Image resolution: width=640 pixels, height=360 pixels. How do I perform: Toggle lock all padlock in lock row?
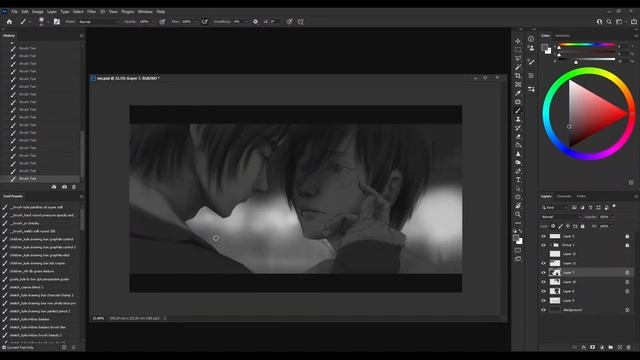point(582,226)
